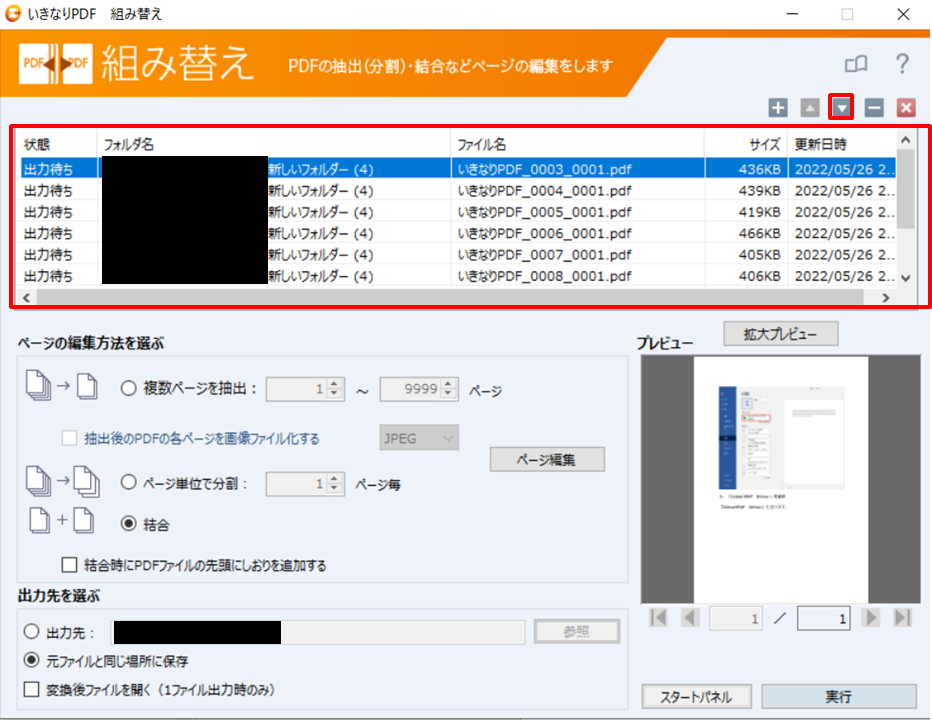Click the 拡大プレビュー button
Viewport: 932px width, 720px height.
[780, 334]
